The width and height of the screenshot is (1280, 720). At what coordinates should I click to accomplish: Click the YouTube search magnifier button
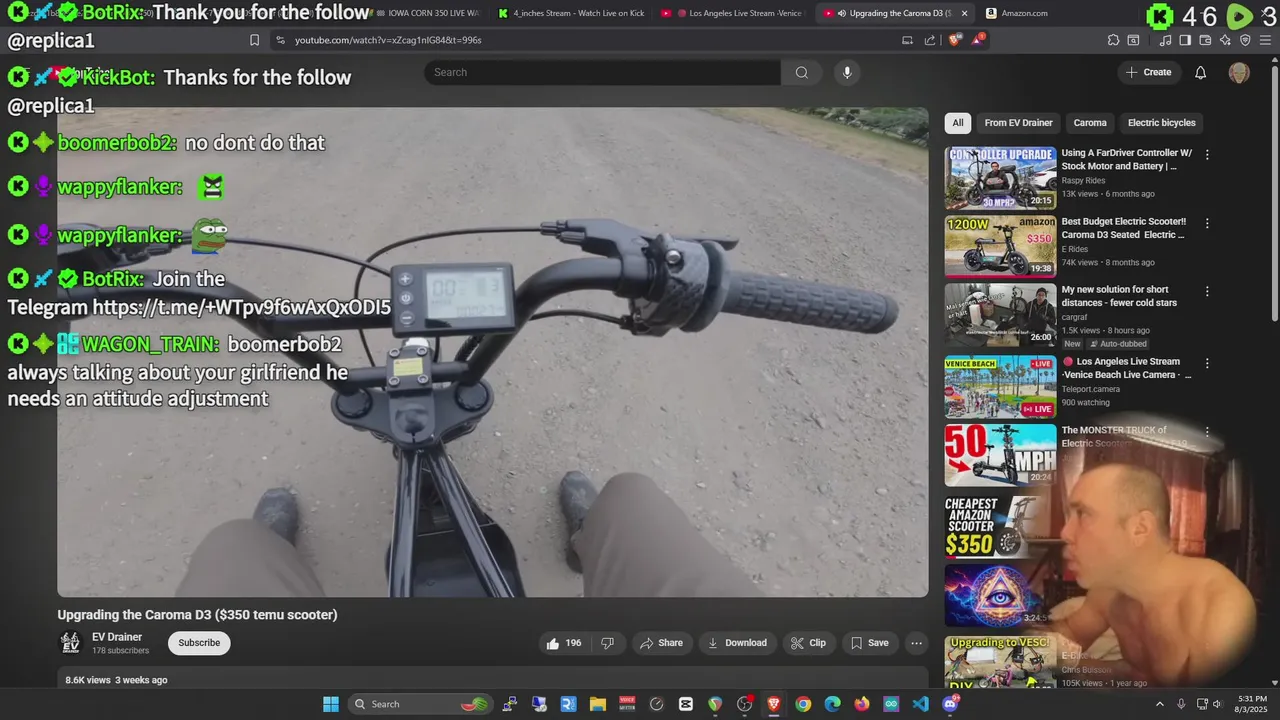coord(801,72)
